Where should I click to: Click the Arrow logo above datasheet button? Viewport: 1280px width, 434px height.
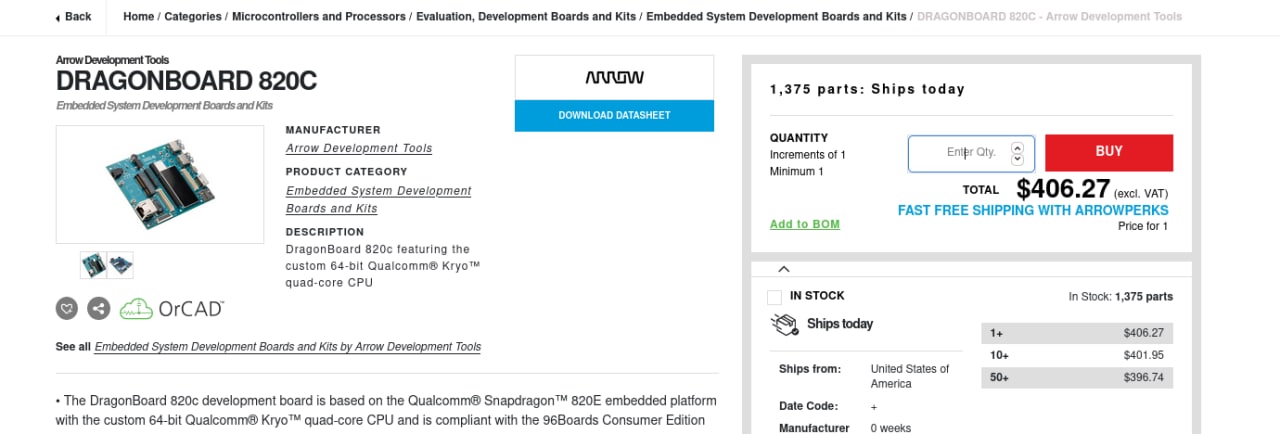(614, 77)
